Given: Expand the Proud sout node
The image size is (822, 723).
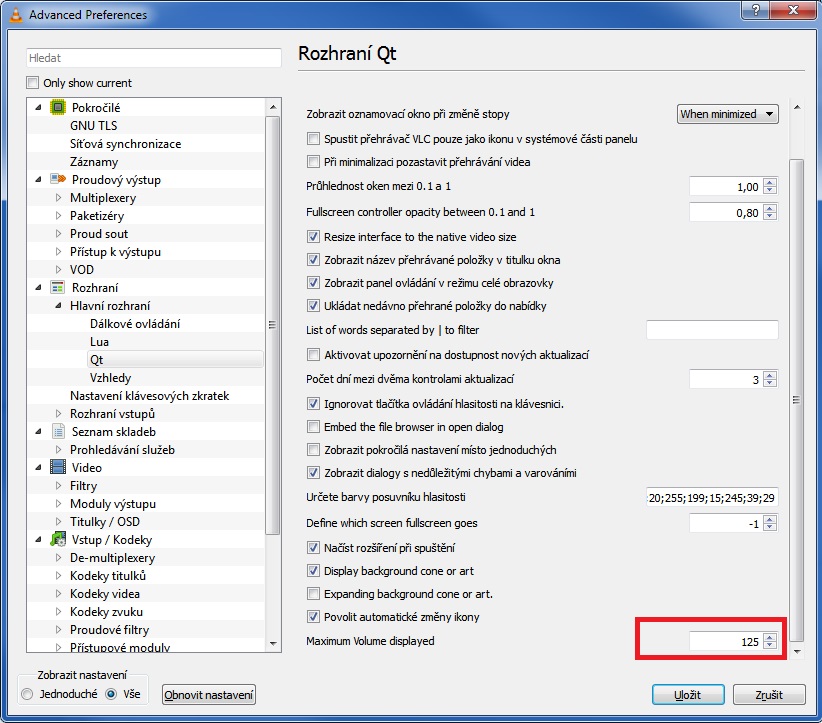Looking at the screenshot, I should (58, 234).
